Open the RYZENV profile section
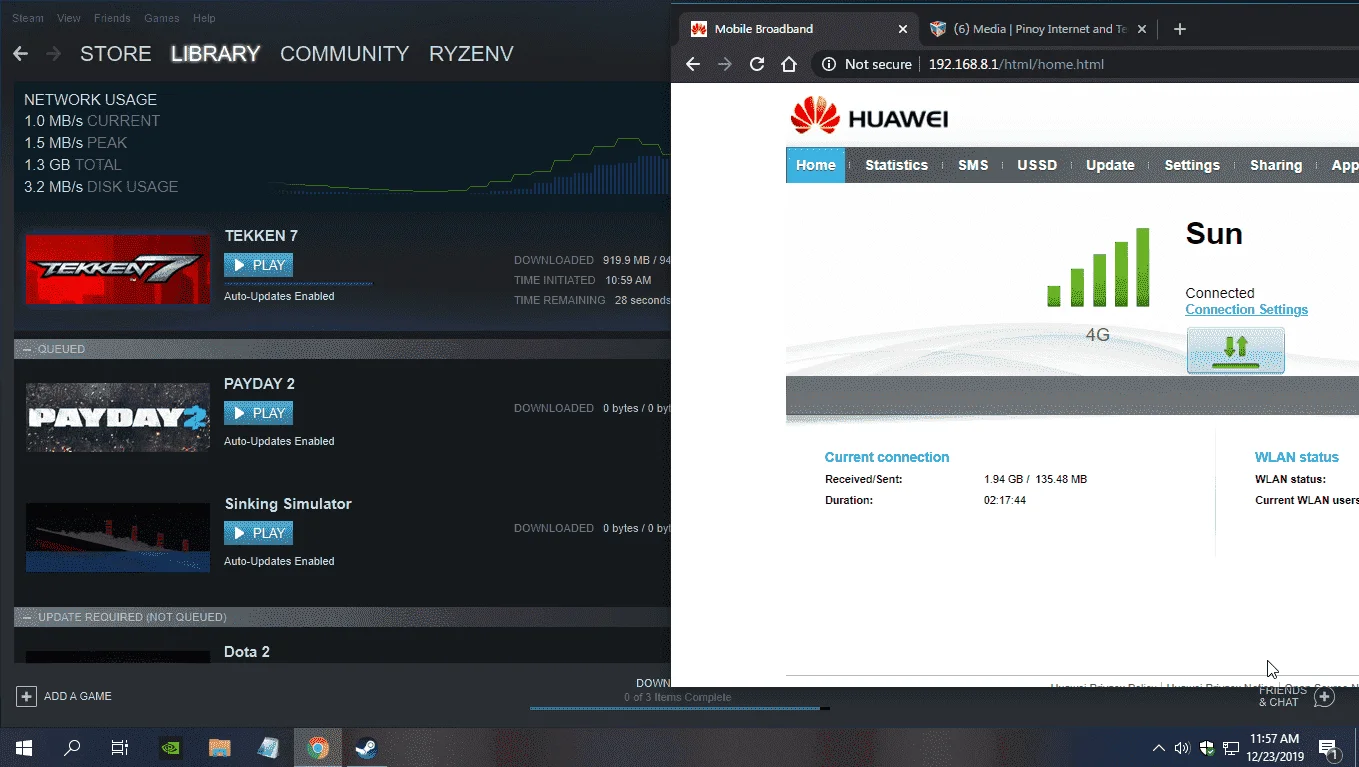The height and width of the screenshot is (767, 1359). tap(471, 54)
